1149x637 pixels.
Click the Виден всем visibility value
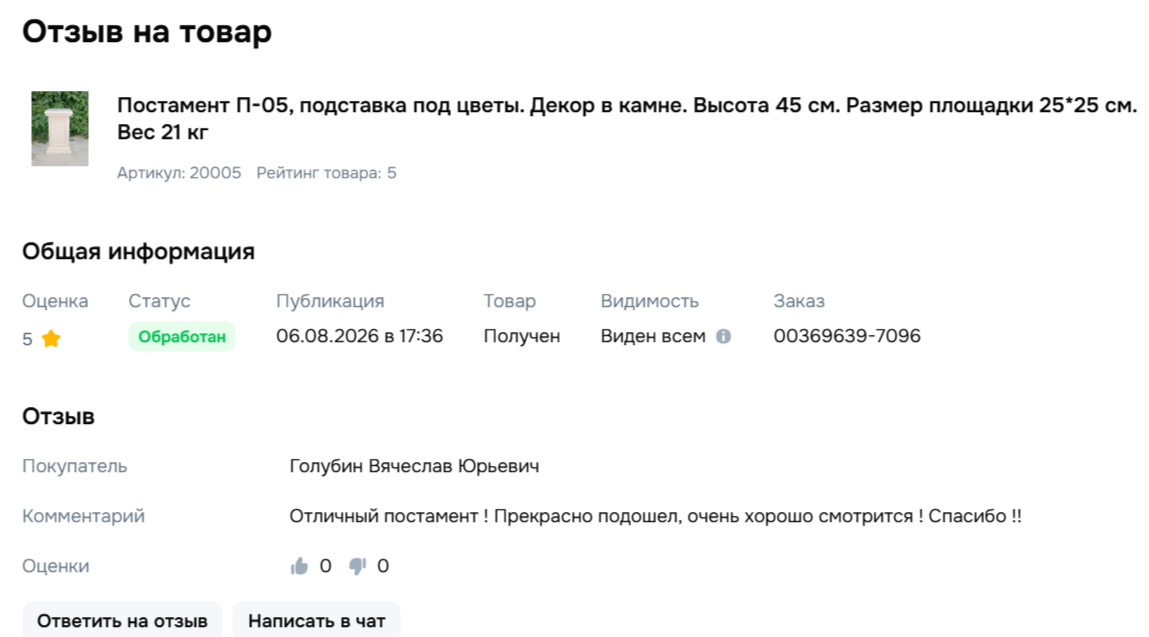pos(653,336)
